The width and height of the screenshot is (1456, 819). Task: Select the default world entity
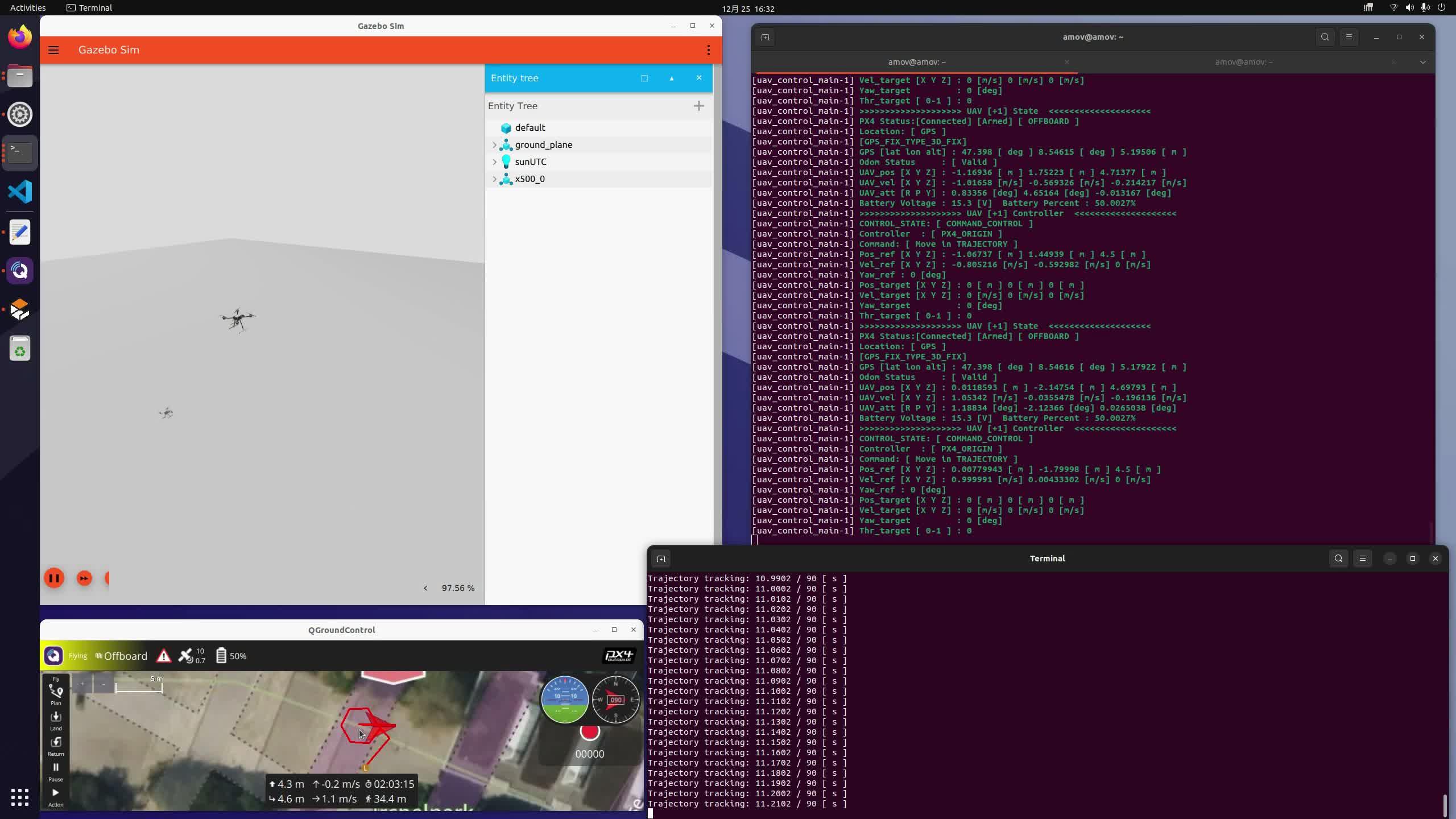(x=530, y=128)
